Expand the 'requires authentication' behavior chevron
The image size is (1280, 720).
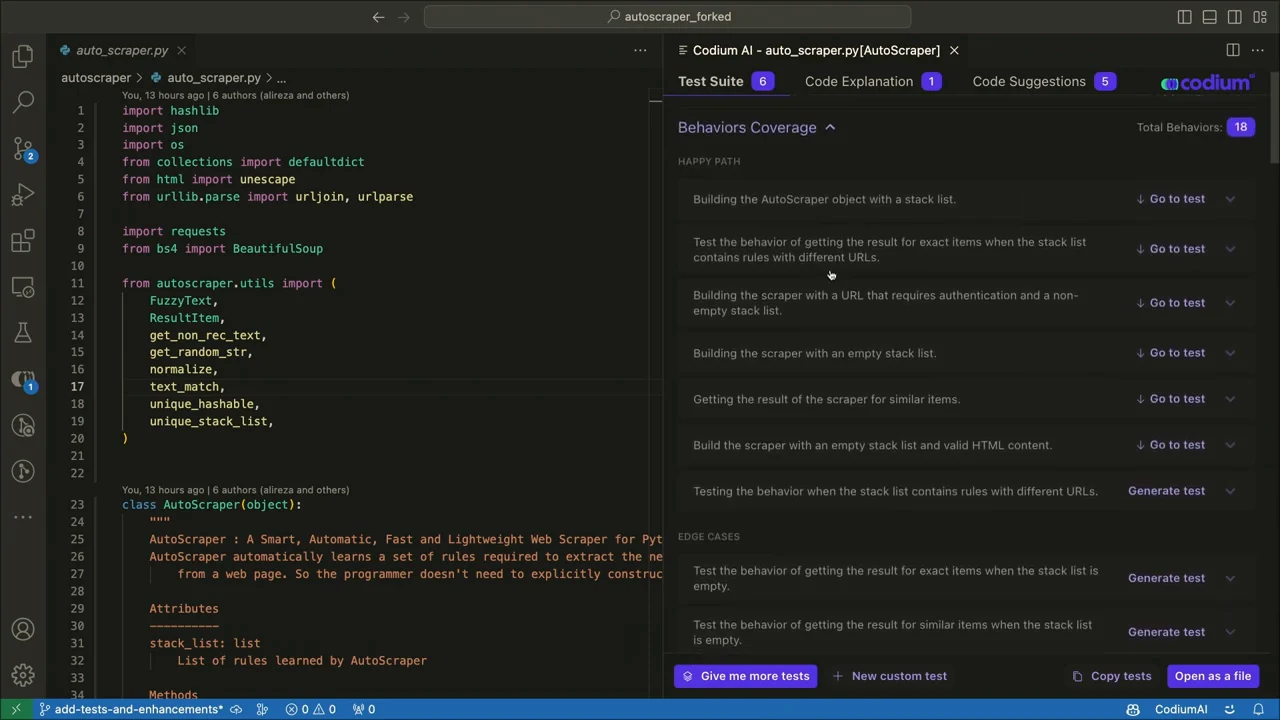(x=1230, y=303)
